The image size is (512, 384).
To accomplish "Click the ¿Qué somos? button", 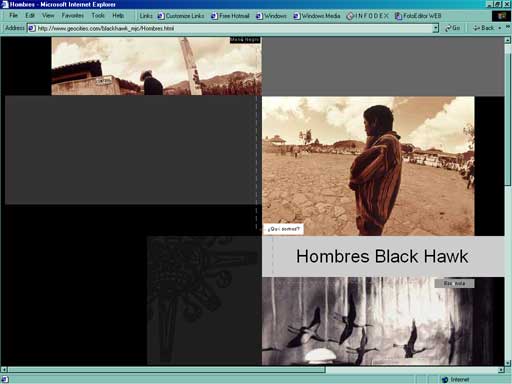I will point(284,229).
